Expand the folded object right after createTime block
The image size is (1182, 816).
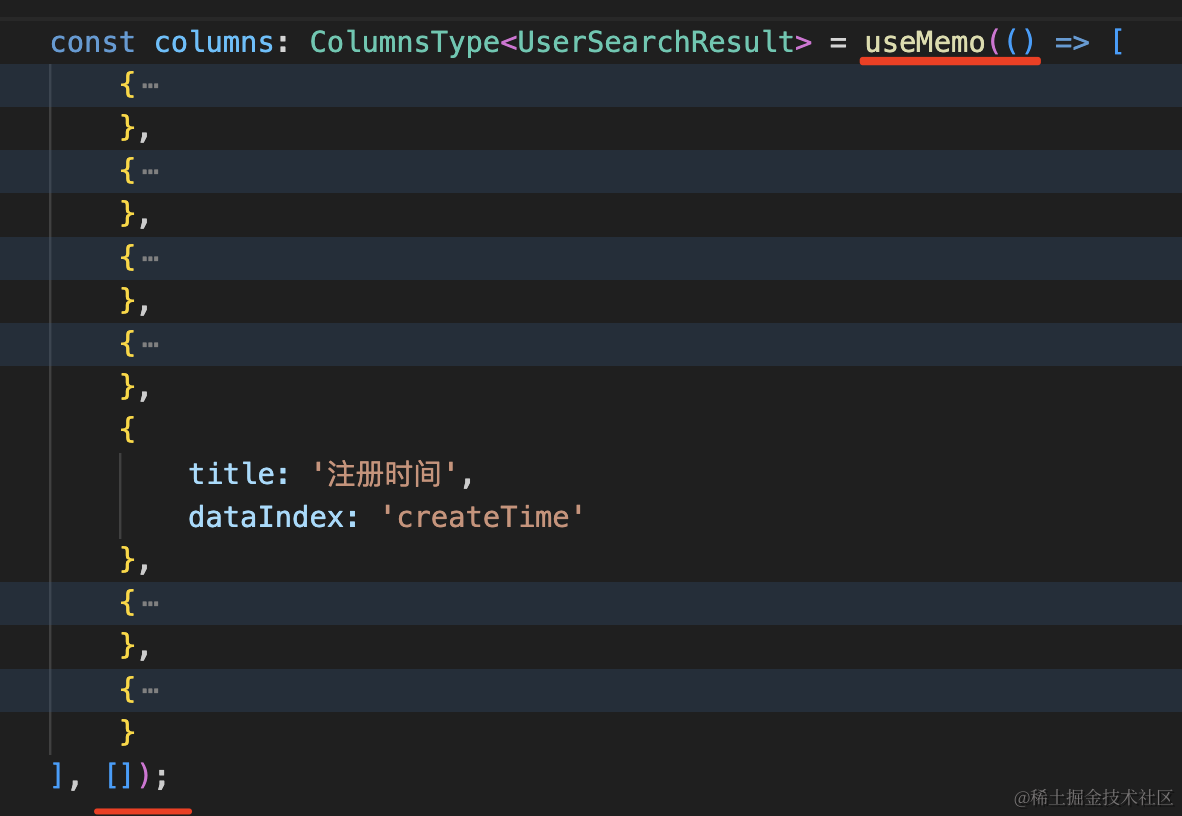(x=150, y=603)
